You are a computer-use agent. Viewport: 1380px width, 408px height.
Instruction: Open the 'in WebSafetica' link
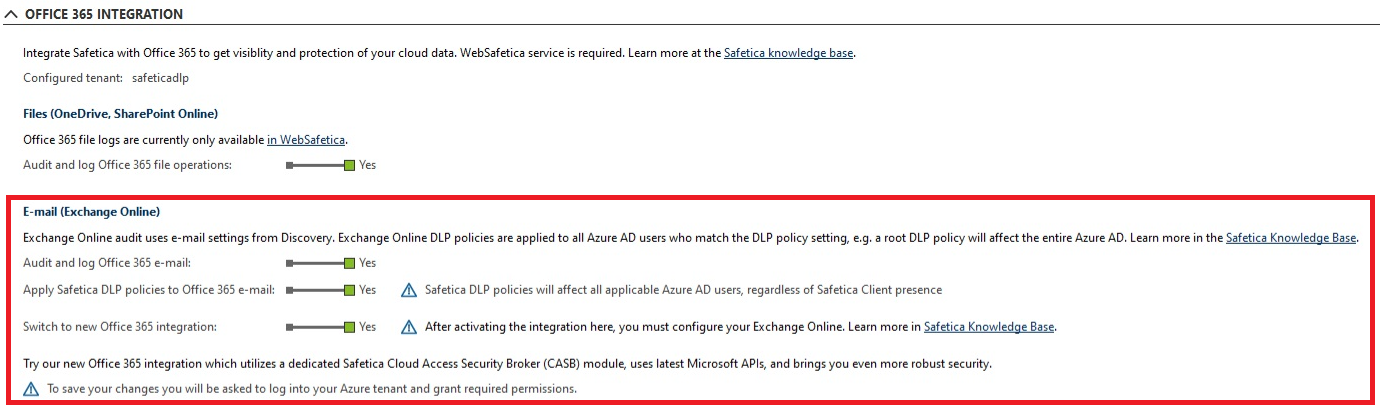click(x=306, y=140)
